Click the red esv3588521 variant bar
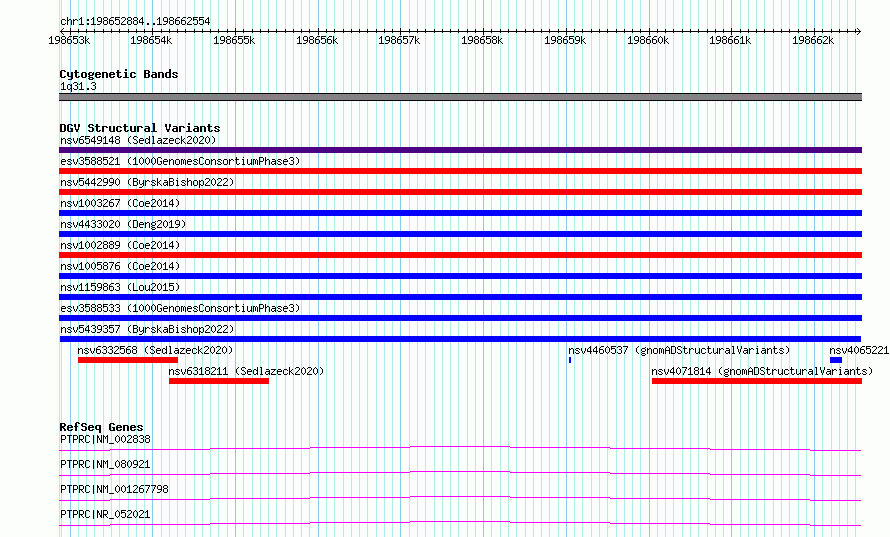The image size is (890, 537). tap(460, 171)
